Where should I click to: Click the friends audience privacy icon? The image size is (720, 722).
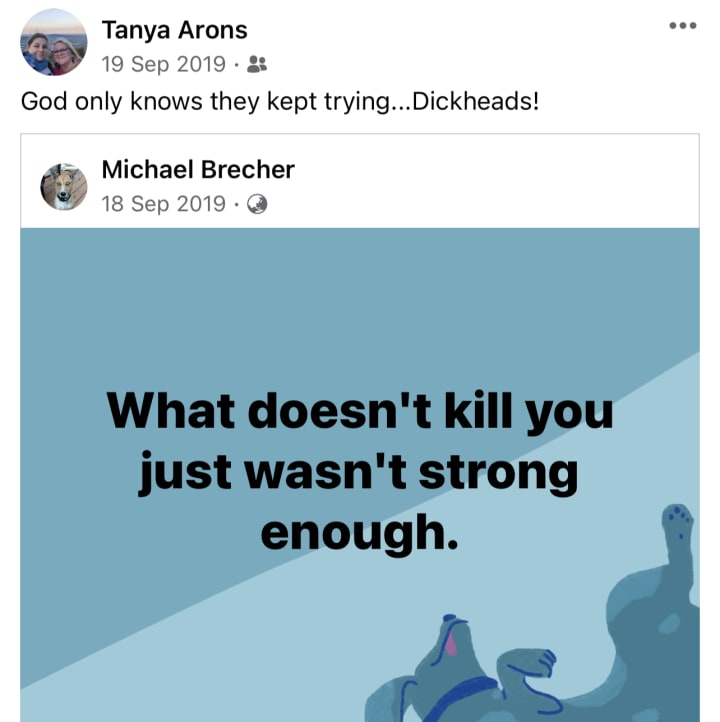[257, 64]
